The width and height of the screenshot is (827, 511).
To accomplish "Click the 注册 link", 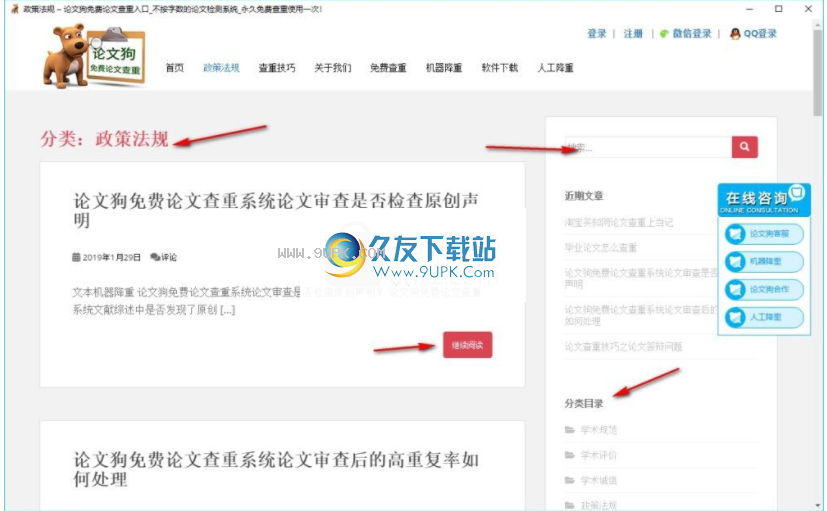I will tap(633, 34).
